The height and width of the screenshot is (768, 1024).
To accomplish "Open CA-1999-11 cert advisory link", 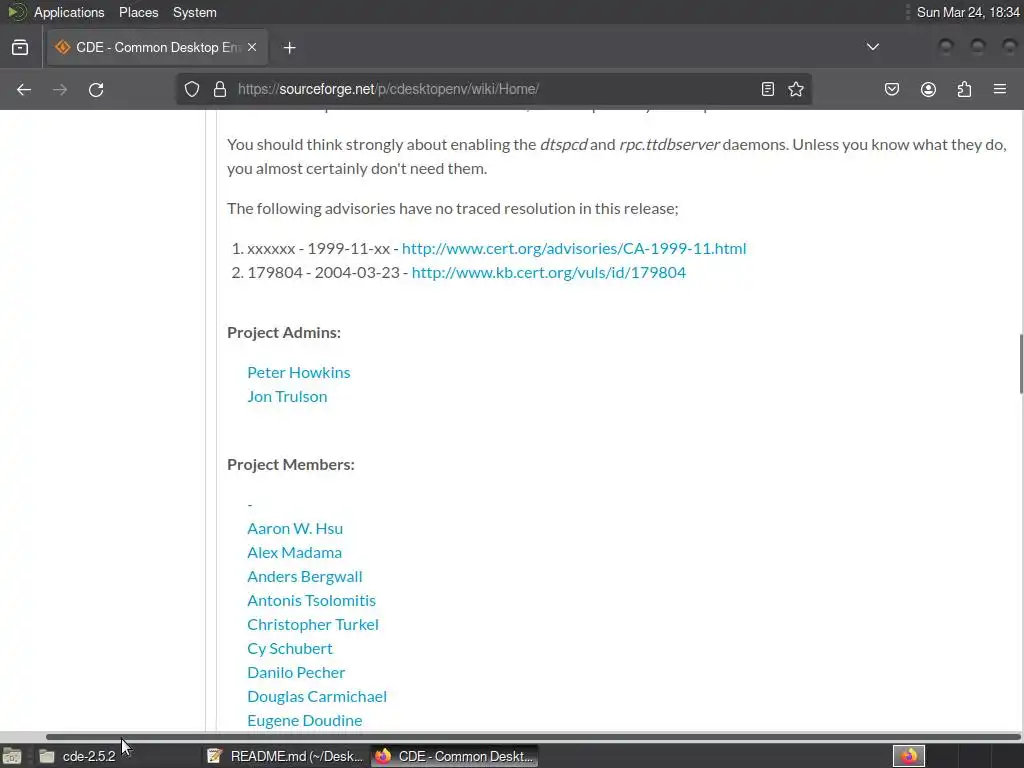I will coord(574,249).
